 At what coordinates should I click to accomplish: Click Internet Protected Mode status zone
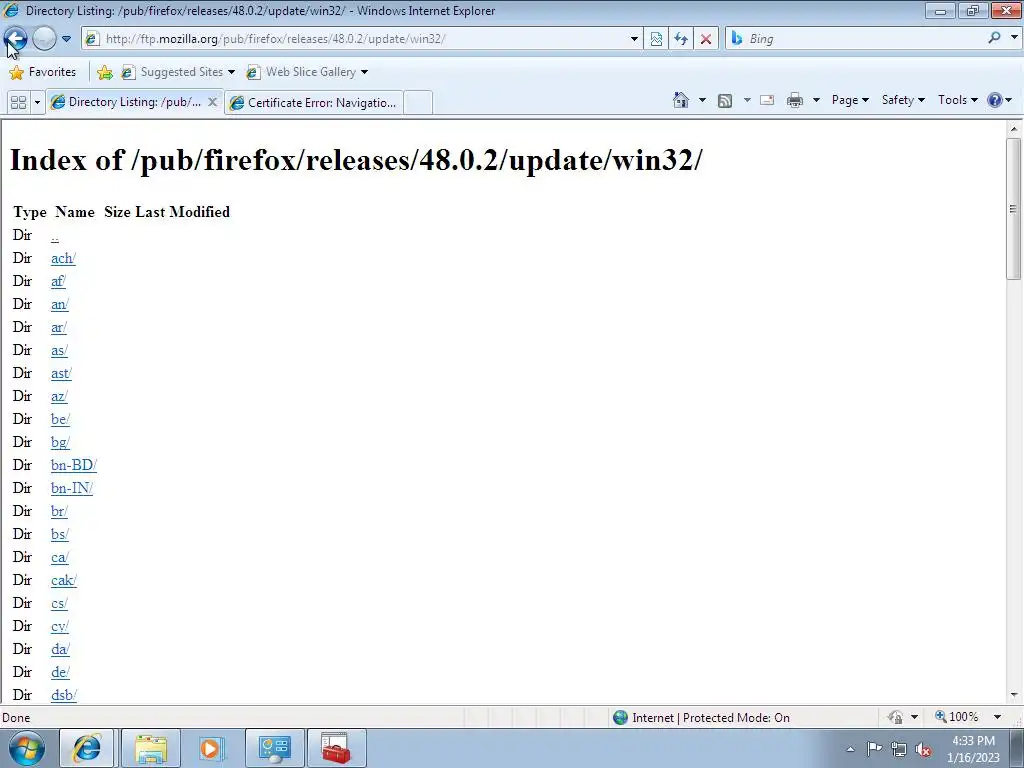coord(702,718)
